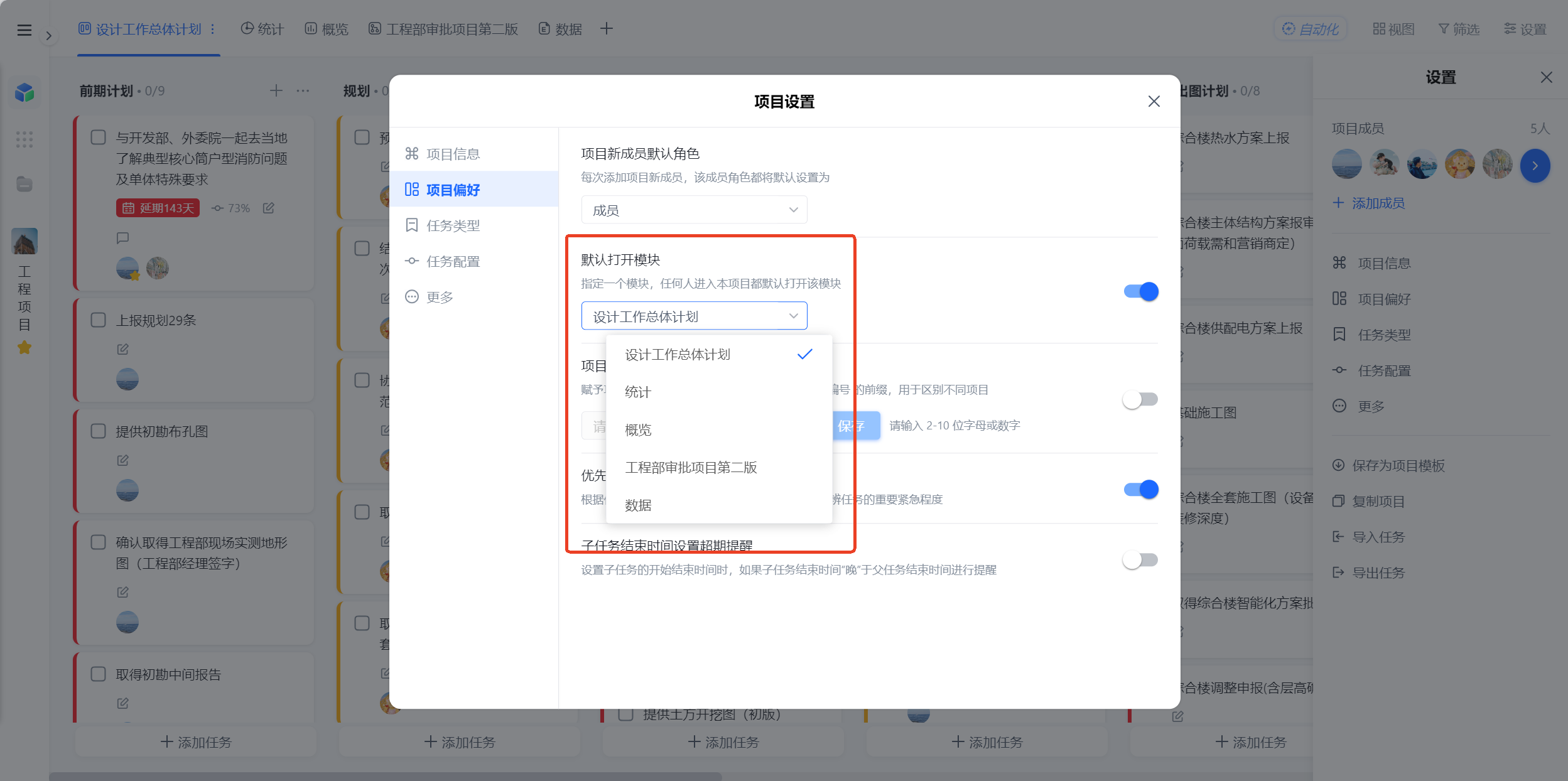Viewport: 1568px width, 781px height.
Task: Collapse the 设计工作总体计划 module dropdown
Action: (694, 316)
